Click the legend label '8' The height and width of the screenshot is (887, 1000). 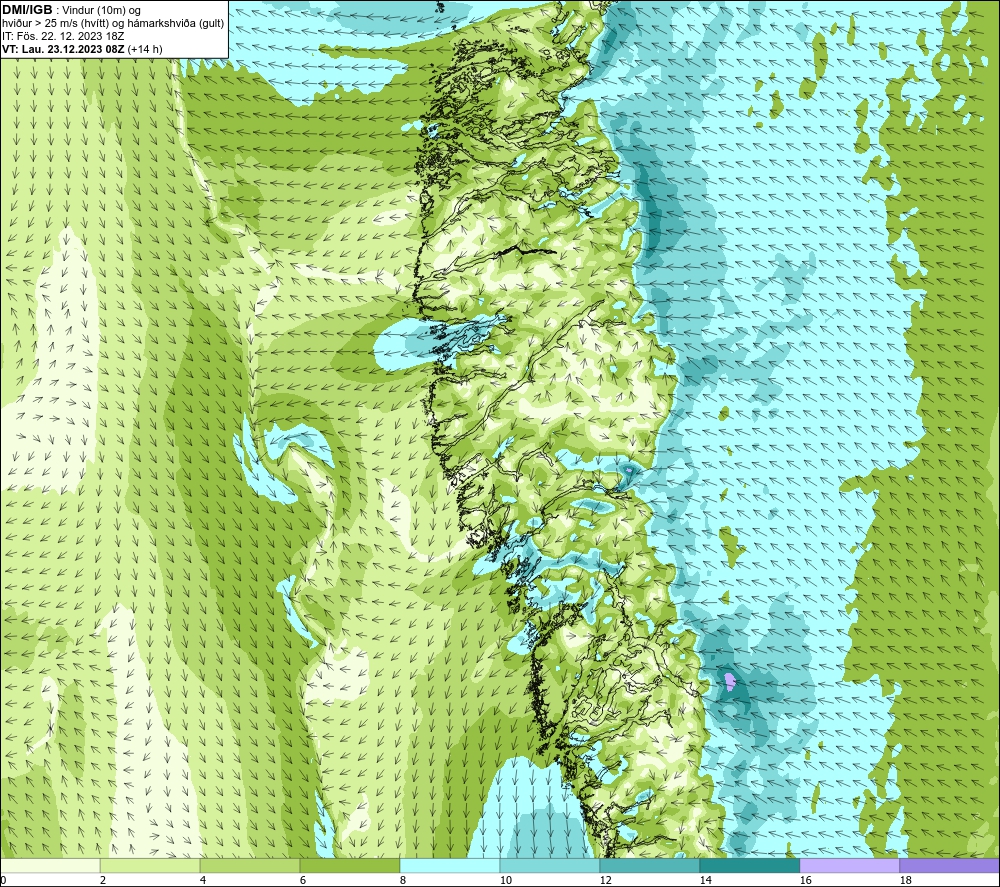click(x=402, y=881)
